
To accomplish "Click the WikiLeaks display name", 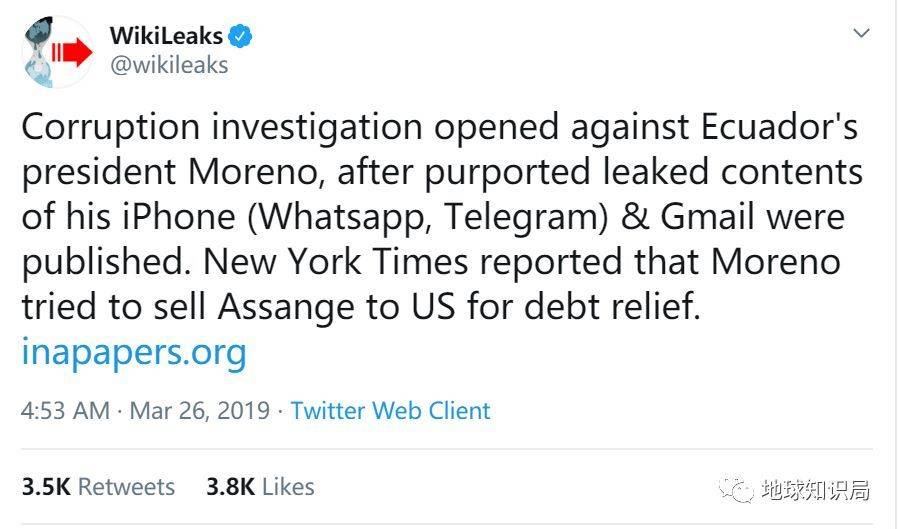I will [x=166, y=37].
